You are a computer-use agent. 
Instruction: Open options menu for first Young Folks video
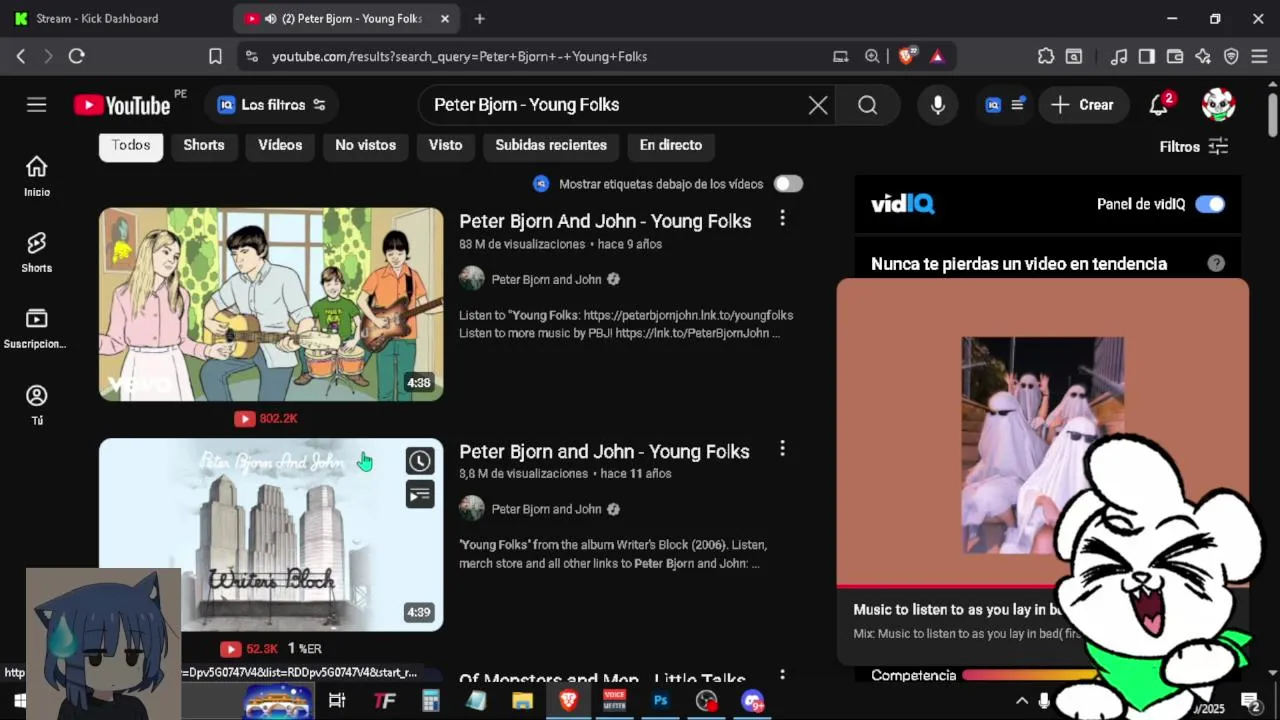tap(782, 218)
